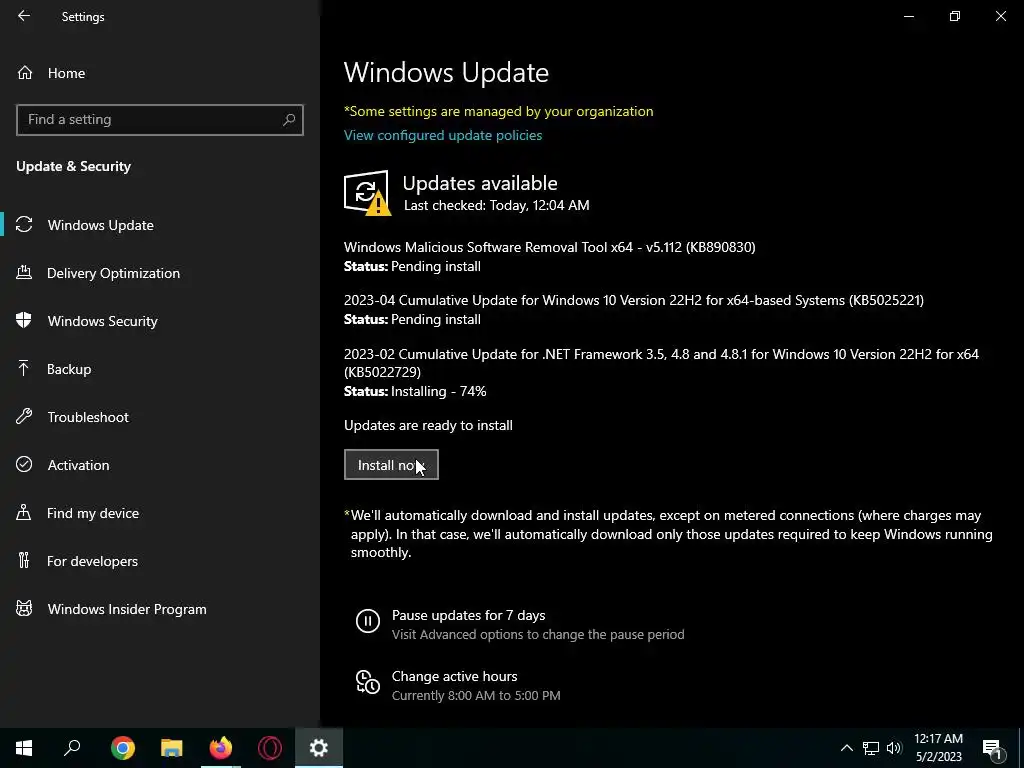The height and width of the screenshot is (768, 1024).
Task: Click the Activation checkmark circle icon
Action: click(x=24, y=464)
